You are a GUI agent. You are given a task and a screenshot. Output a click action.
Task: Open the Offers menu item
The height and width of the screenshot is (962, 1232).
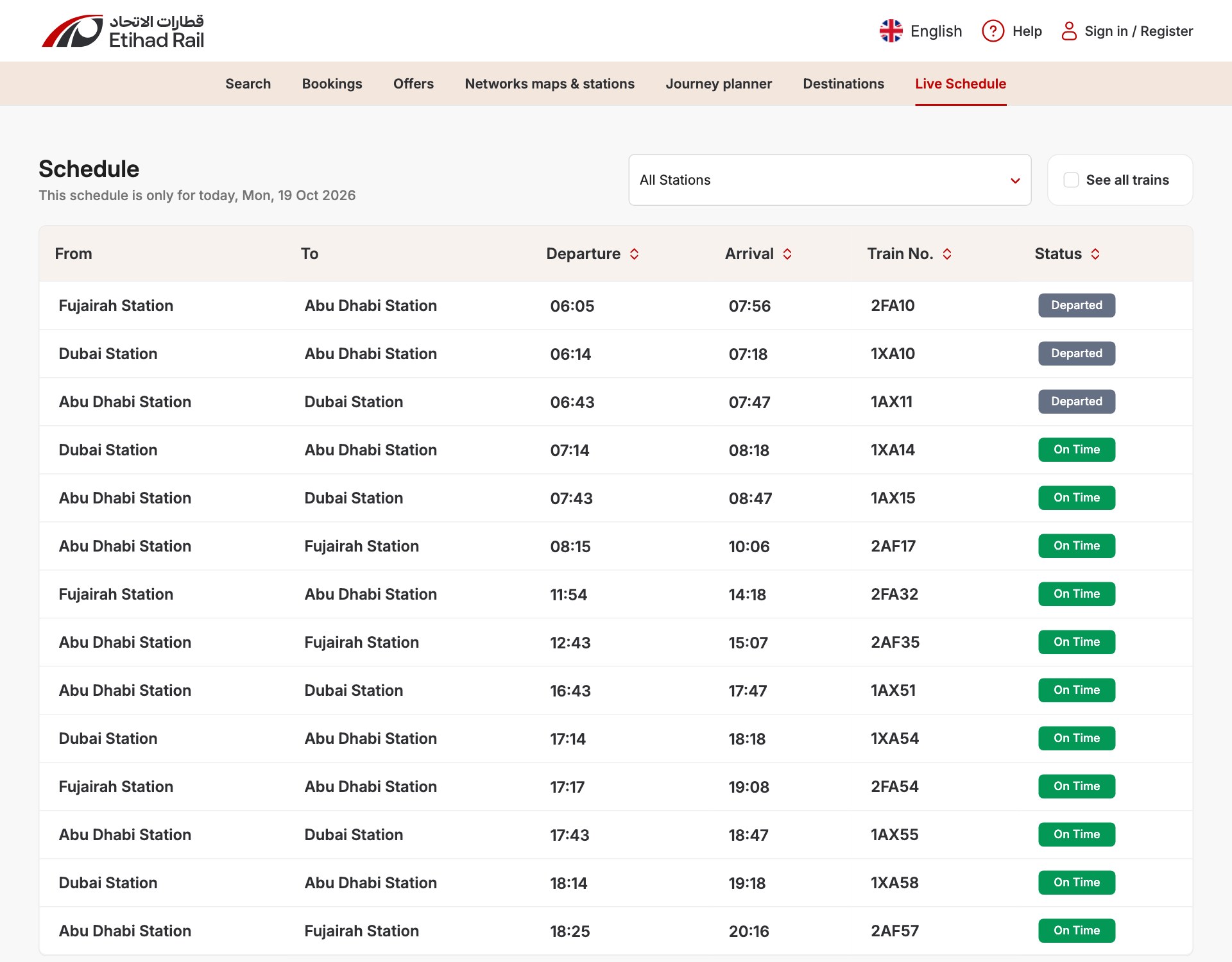point(413,84)
